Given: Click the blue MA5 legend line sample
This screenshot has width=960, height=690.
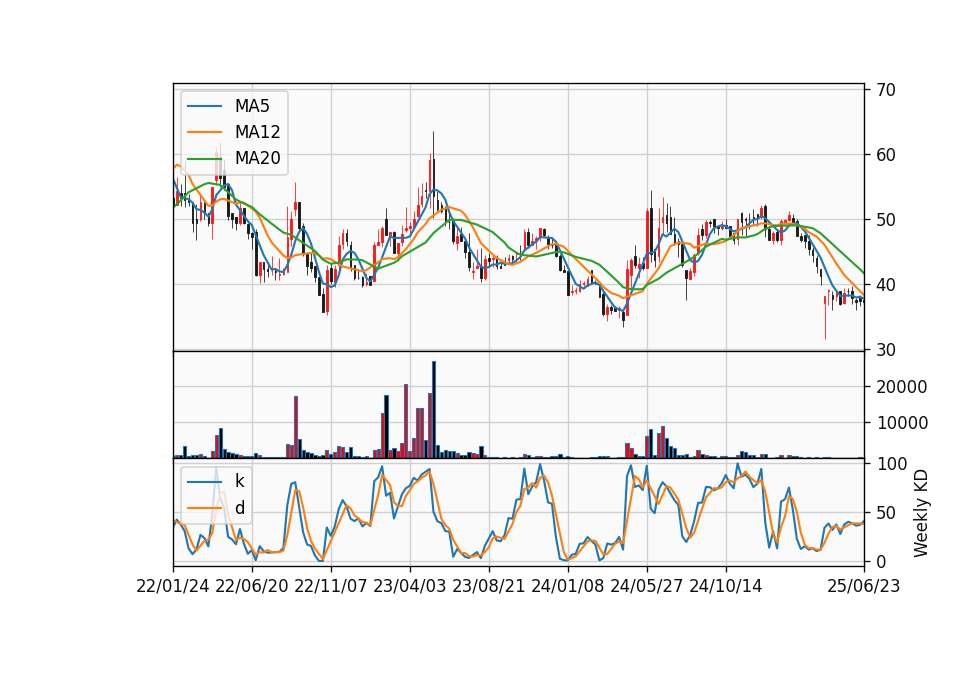Looking at the screenshot, I should point(204,106).
